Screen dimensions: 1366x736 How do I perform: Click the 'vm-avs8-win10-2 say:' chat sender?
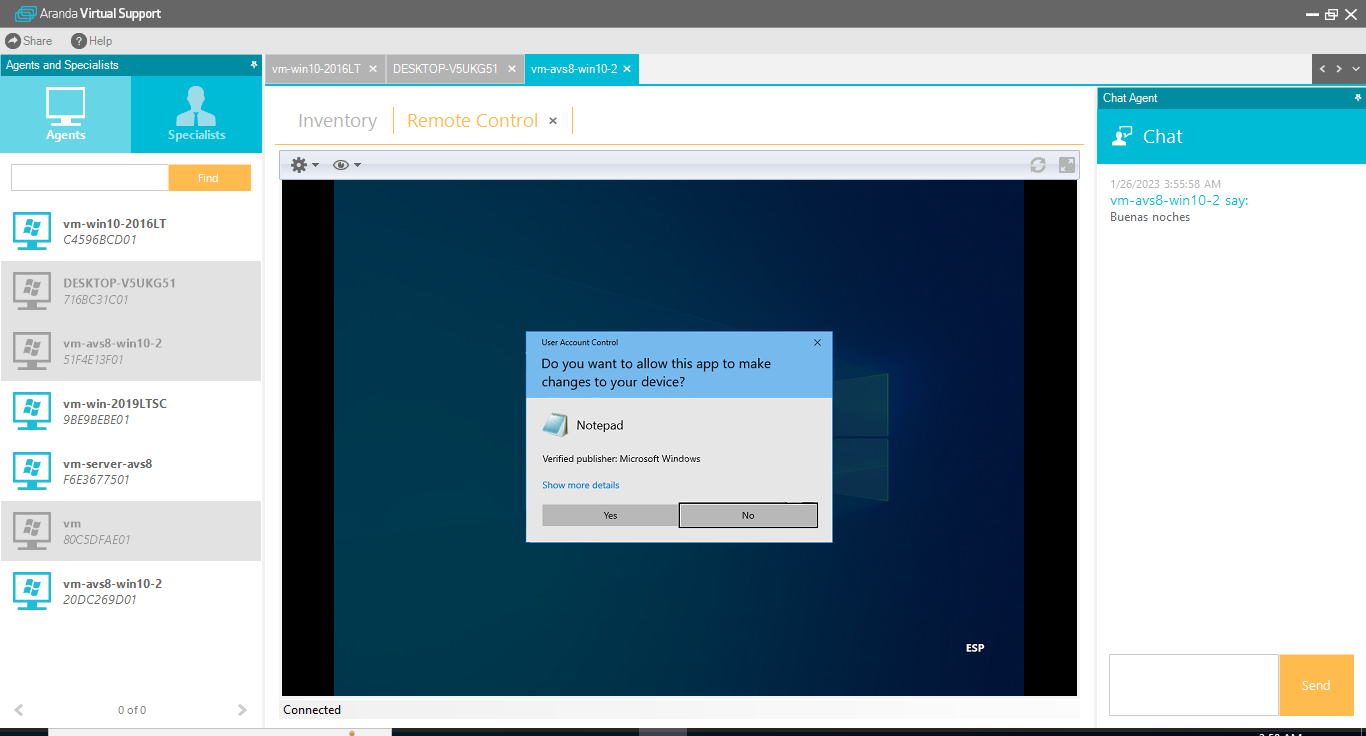(x=1179, y=201)
